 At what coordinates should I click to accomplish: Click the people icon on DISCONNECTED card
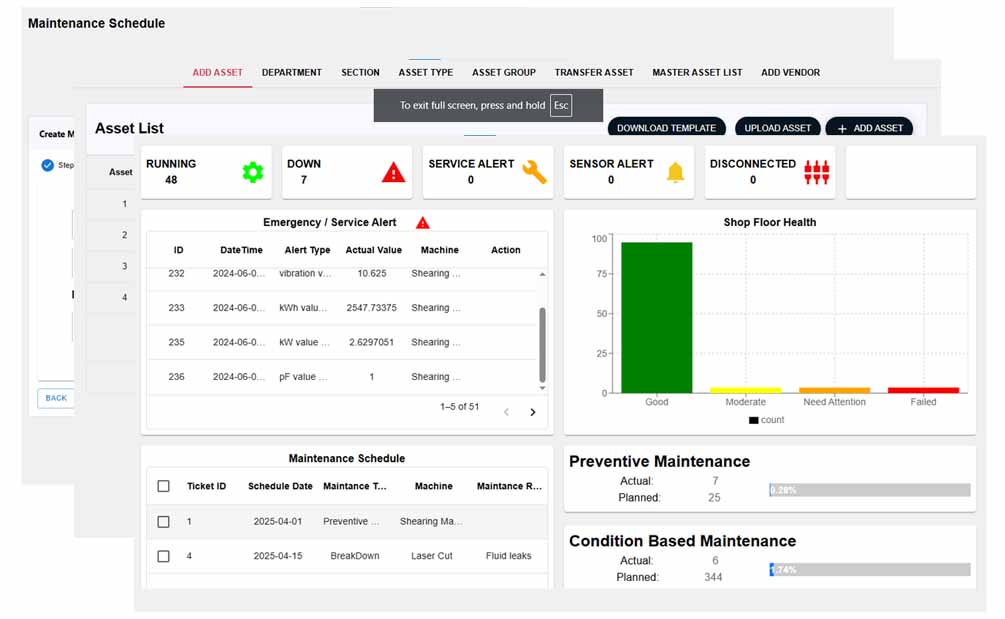pyautogui.click(x=818, y=171)
